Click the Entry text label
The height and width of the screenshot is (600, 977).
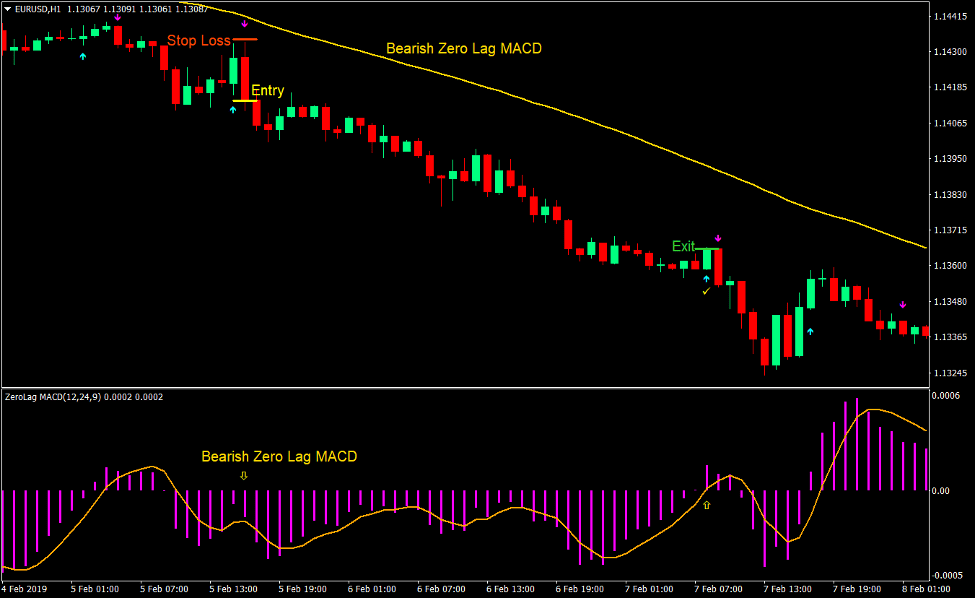(x=267, y=90)
